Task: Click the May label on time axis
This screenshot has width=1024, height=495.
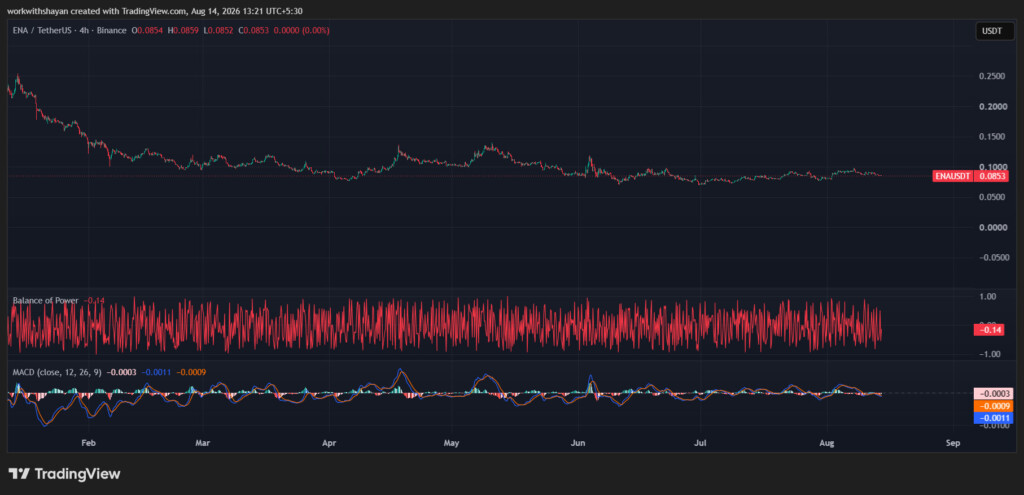Action: (451, 443)
